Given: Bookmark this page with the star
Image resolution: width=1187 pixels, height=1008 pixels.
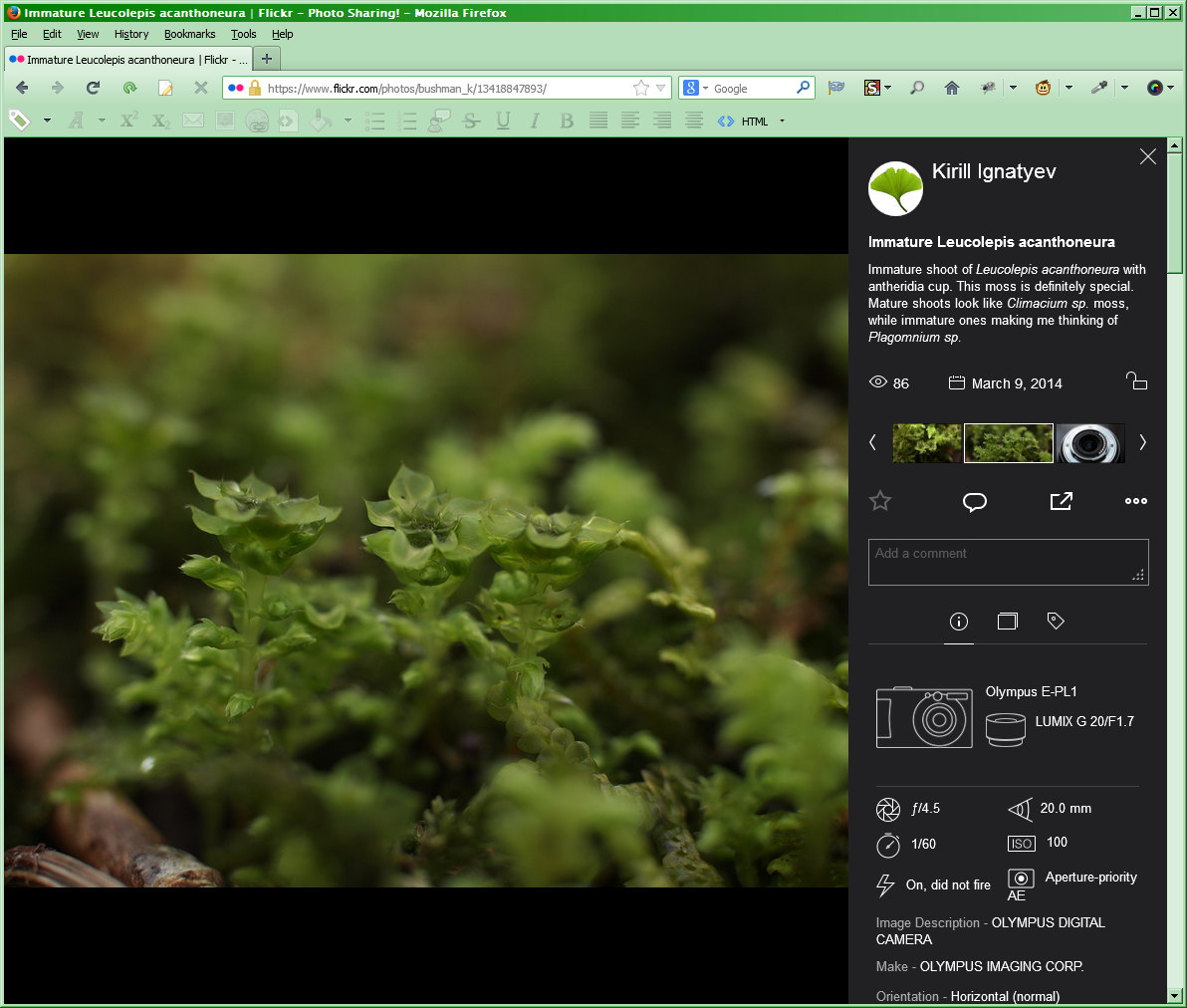Looking at the screenshot, I should (641, 88).
